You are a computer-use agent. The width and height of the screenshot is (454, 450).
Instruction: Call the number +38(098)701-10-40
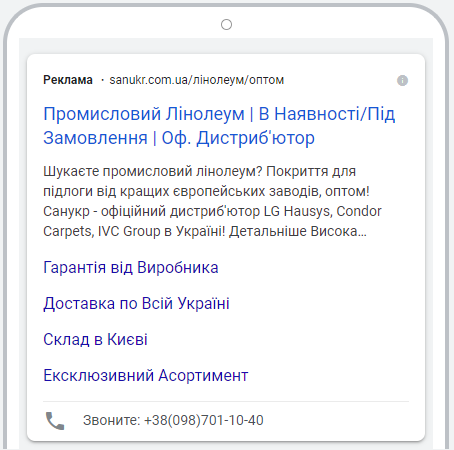pyautogui.click(x=204, y=420)
